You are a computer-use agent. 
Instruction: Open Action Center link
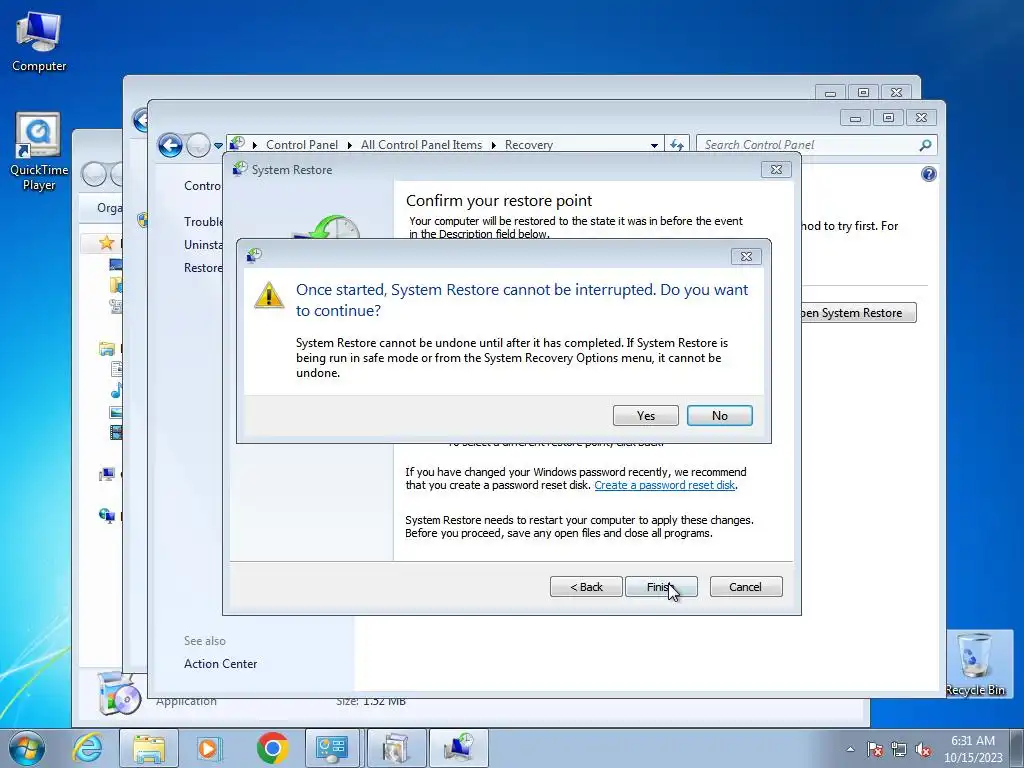point(220,664)
